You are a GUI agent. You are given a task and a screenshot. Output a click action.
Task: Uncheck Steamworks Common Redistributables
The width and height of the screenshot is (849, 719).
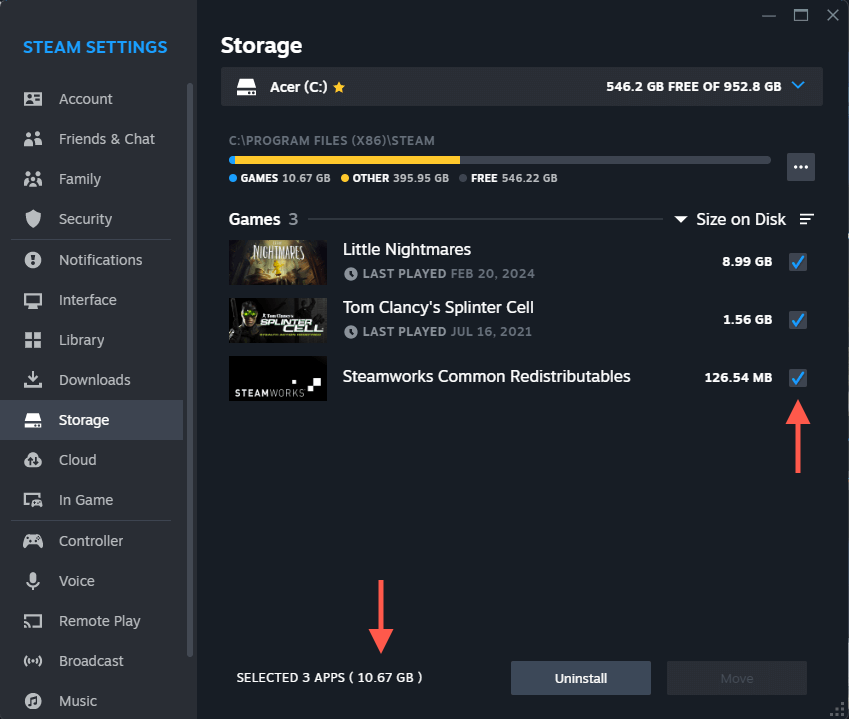pos(797,378)
